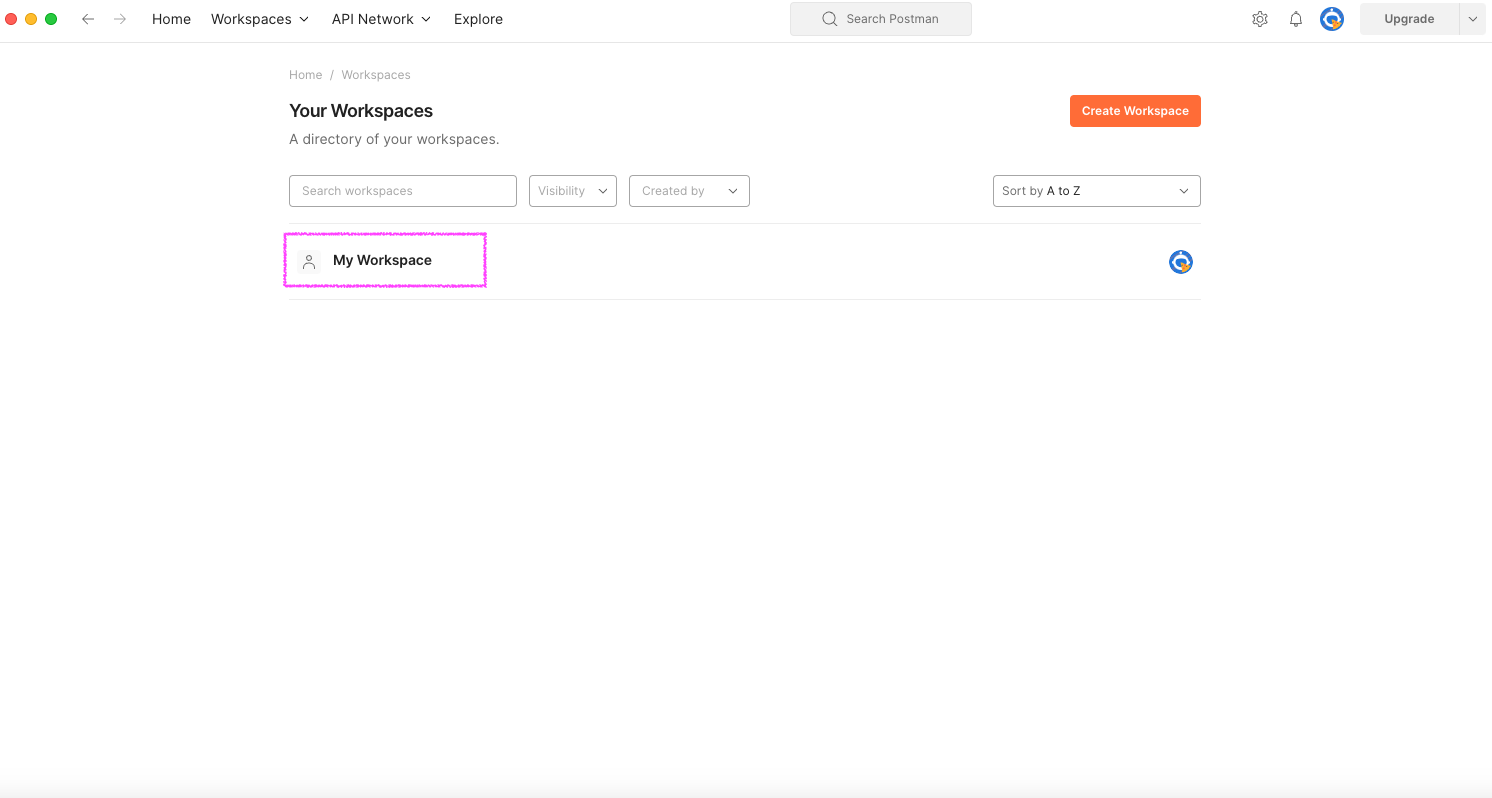1492x798 pixels.
Task: Open Explore in top navigation
Action: (478, 19)
